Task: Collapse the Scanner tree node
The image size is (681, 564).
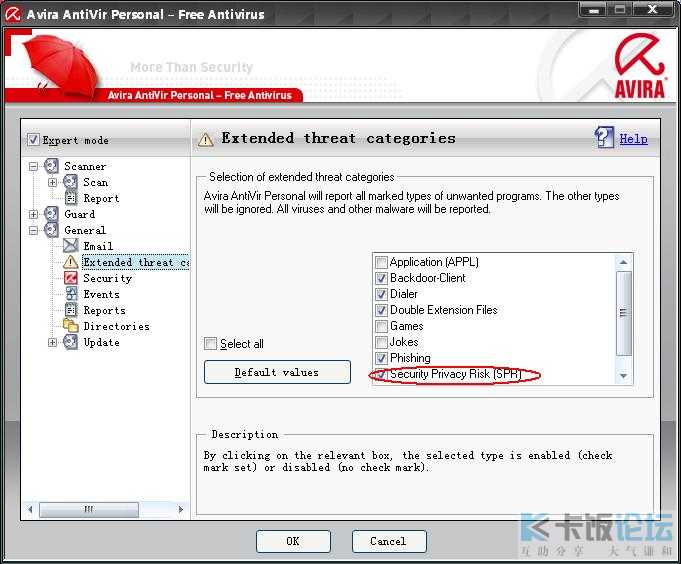Action: click(34, 166)
